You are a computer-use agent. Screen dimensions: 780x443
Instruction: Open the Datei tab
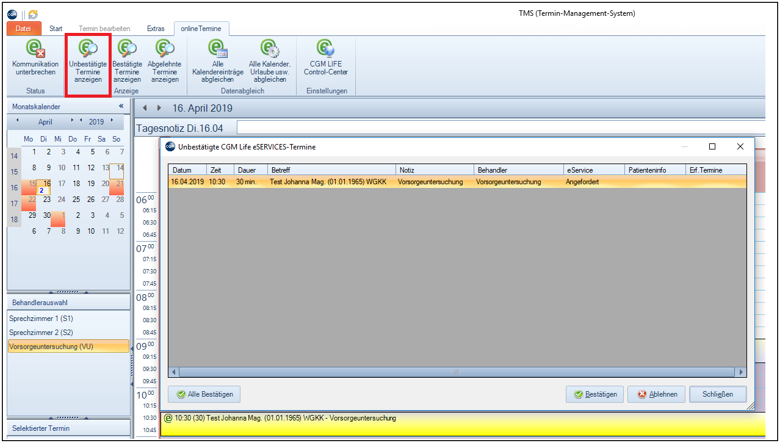(24, 28)
